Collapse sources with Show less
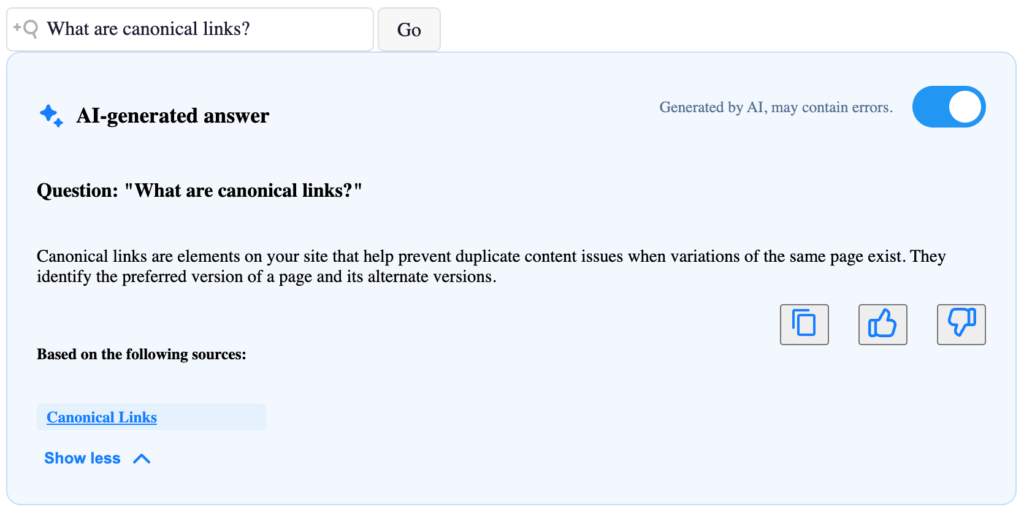Viewport: 1024px width, 515px height. [x=82, y=458]
